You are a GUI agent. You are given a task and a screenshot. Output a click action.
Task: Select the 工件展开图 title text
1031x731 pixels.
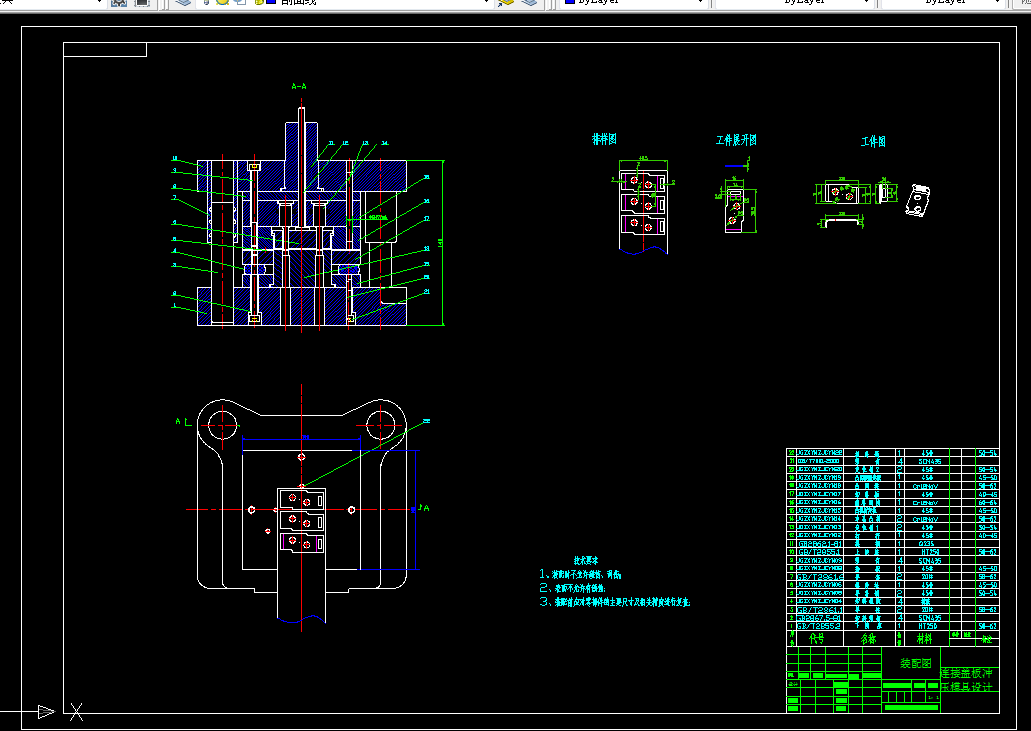tap(736, 140)
